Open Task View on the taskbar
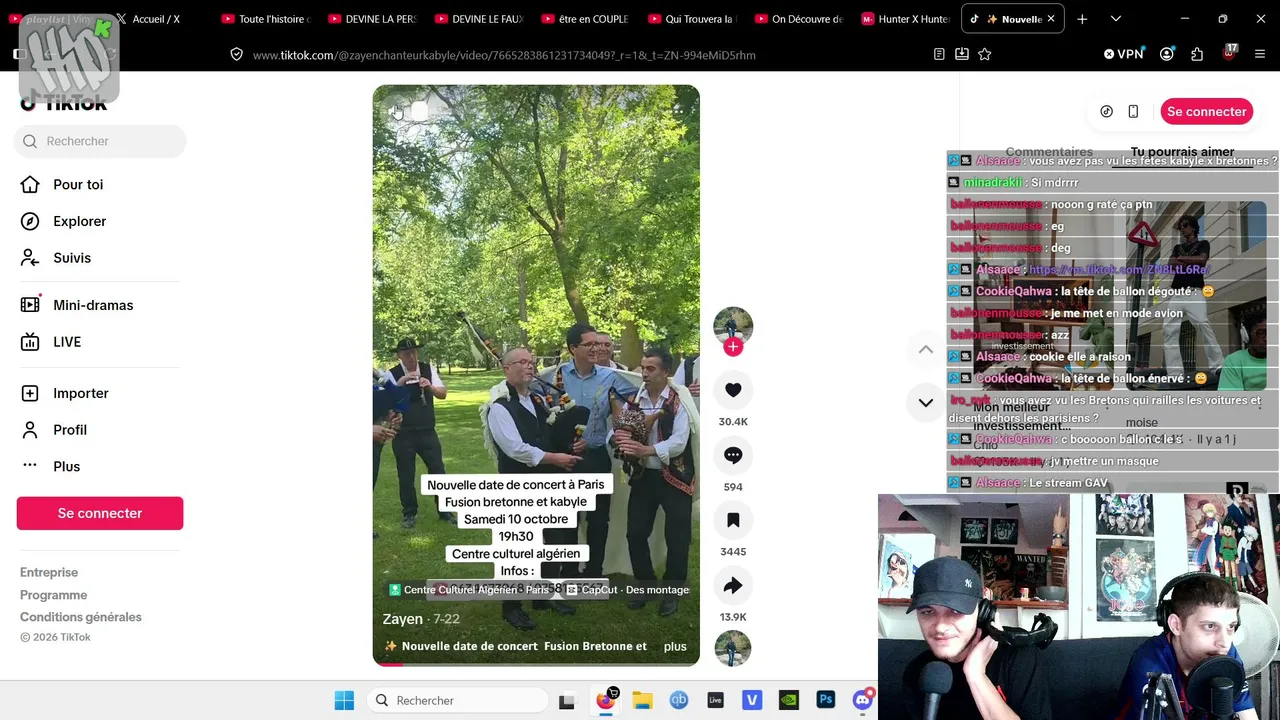The image size is (1280, 720). point(567,700)
